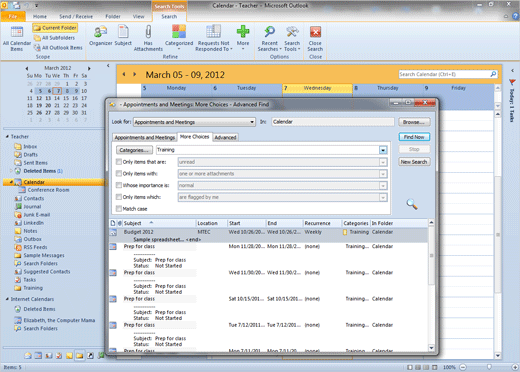Click the New Search button

414,162
